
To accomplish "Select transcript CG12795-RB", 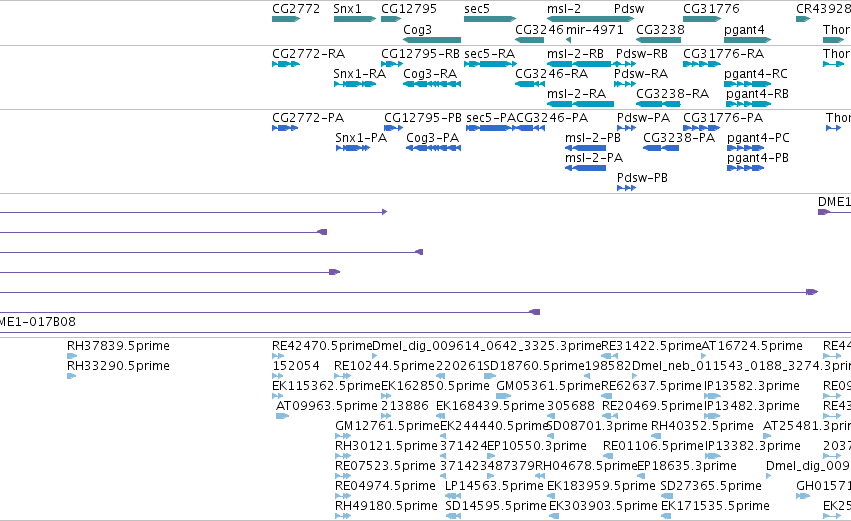I will [392, 64].
